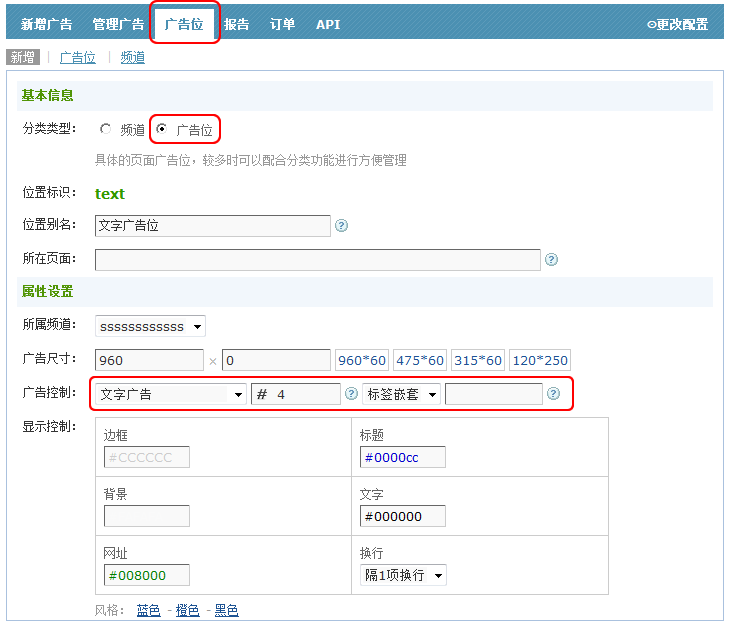Choose the 960*60 size preset
The image size is (730, 627).
(x=362, y=360)
